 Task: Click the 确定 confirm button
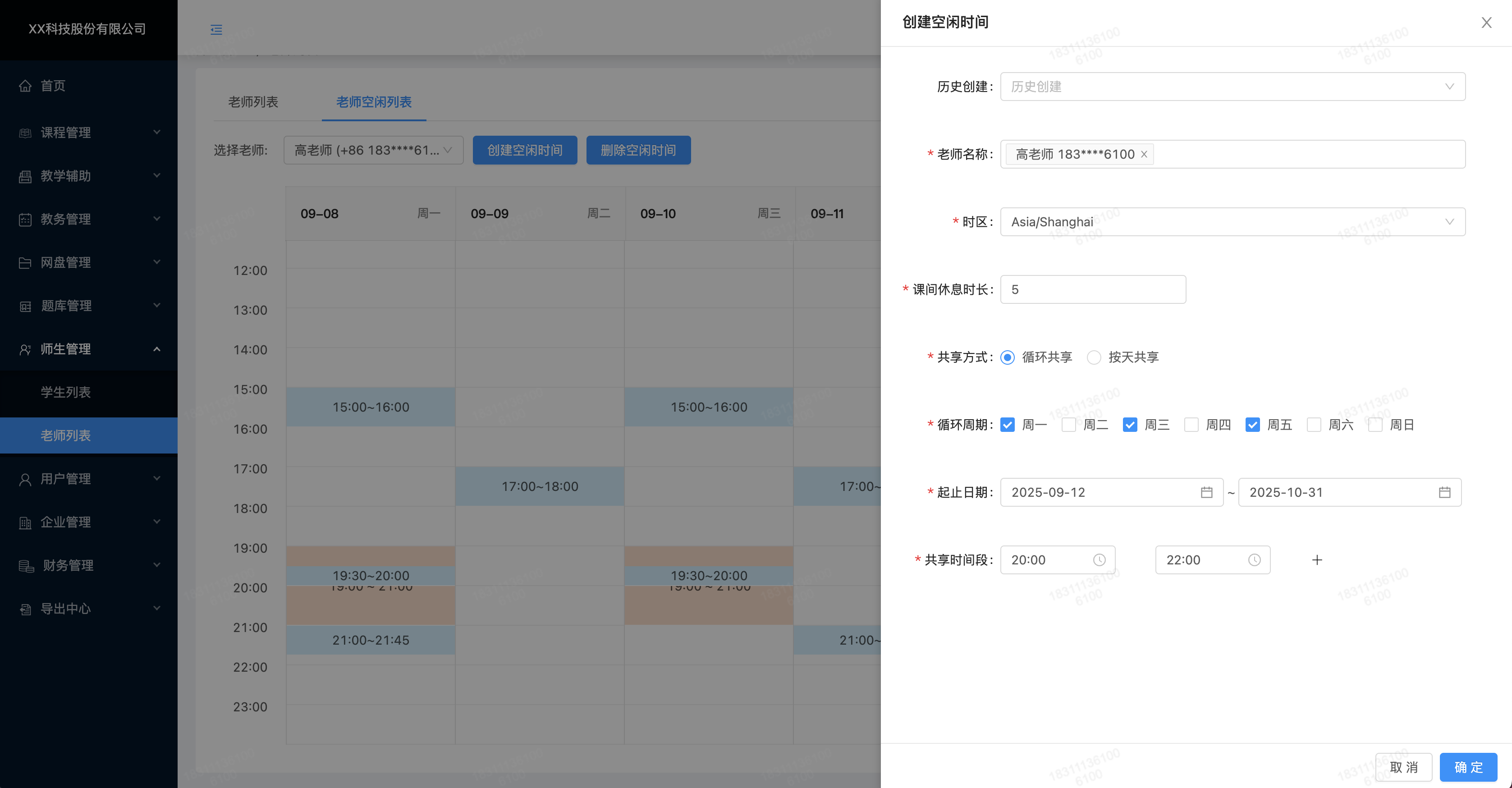click(x=1468, y=767)
